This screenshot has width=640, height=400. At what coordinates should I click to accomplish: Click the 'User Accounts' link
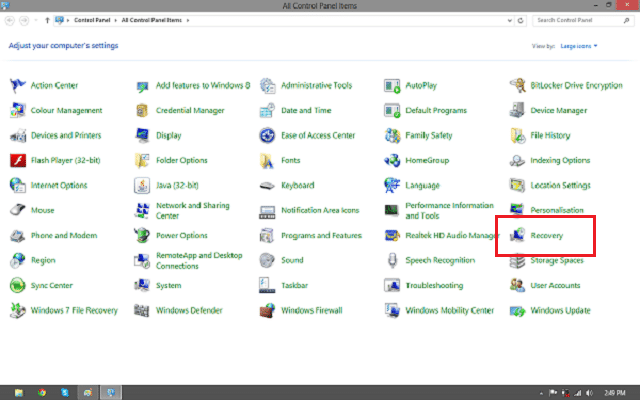555,285
